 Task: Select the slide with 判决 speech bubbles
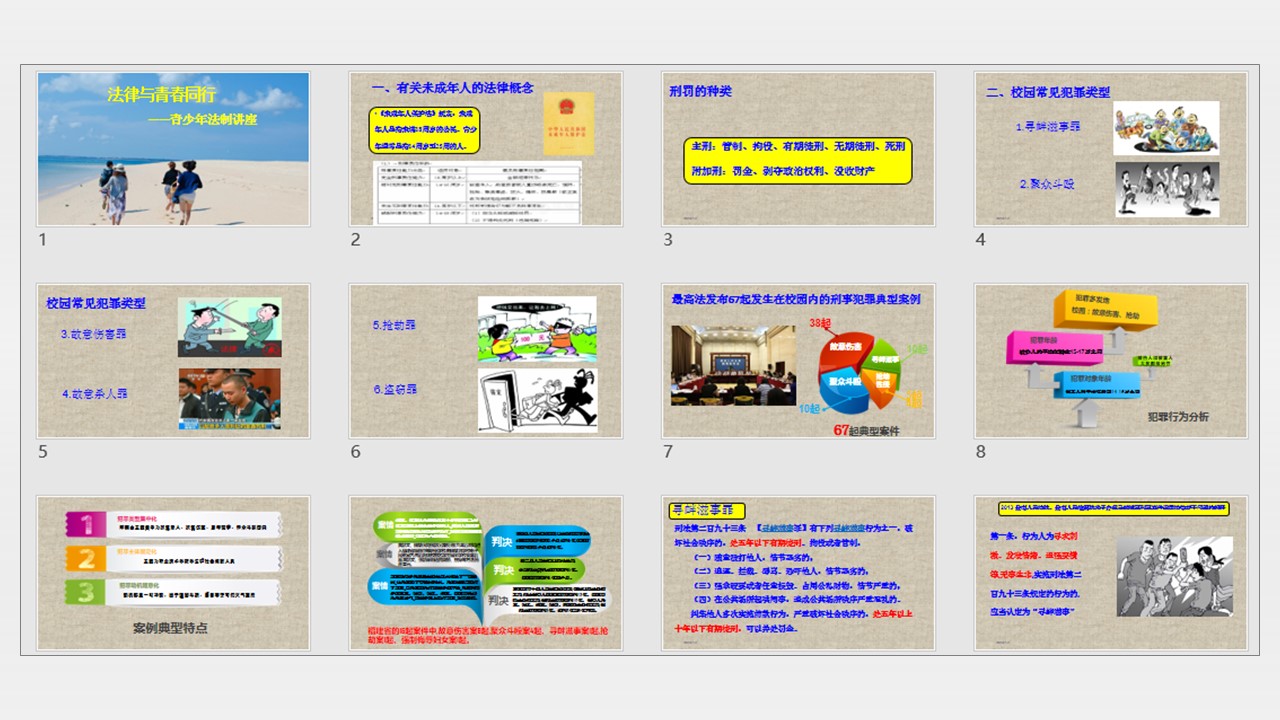(486, 572)
